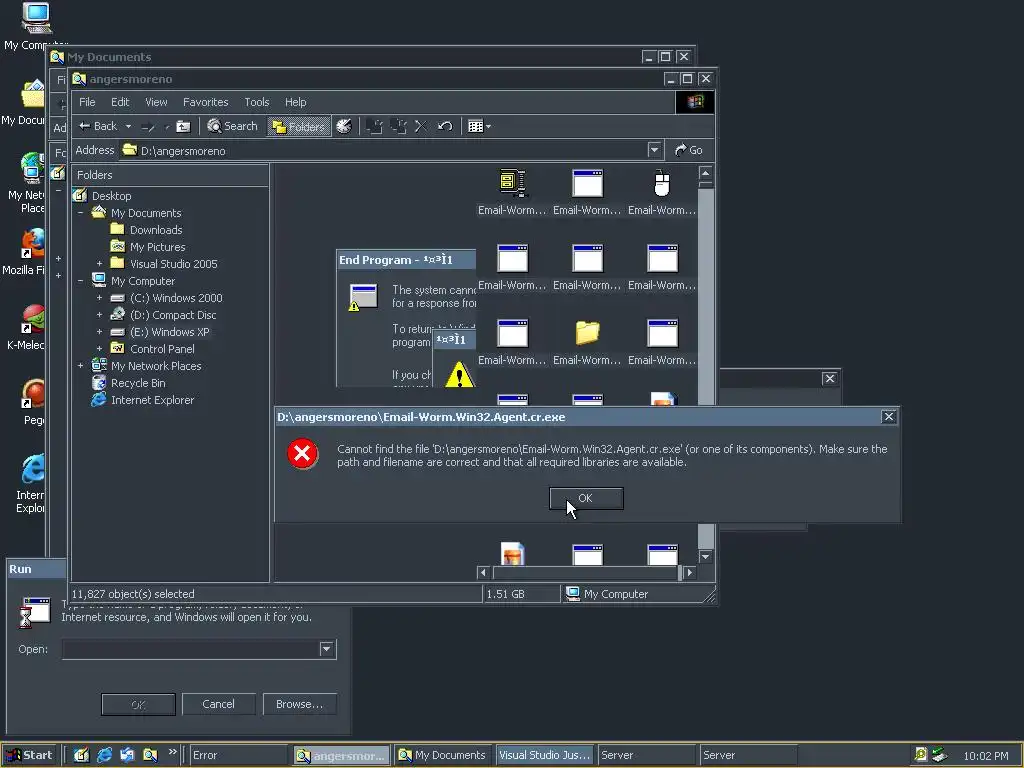
Task: Expand the (C:) Windows 2000 drive node
Action: (x=99, y=298)
